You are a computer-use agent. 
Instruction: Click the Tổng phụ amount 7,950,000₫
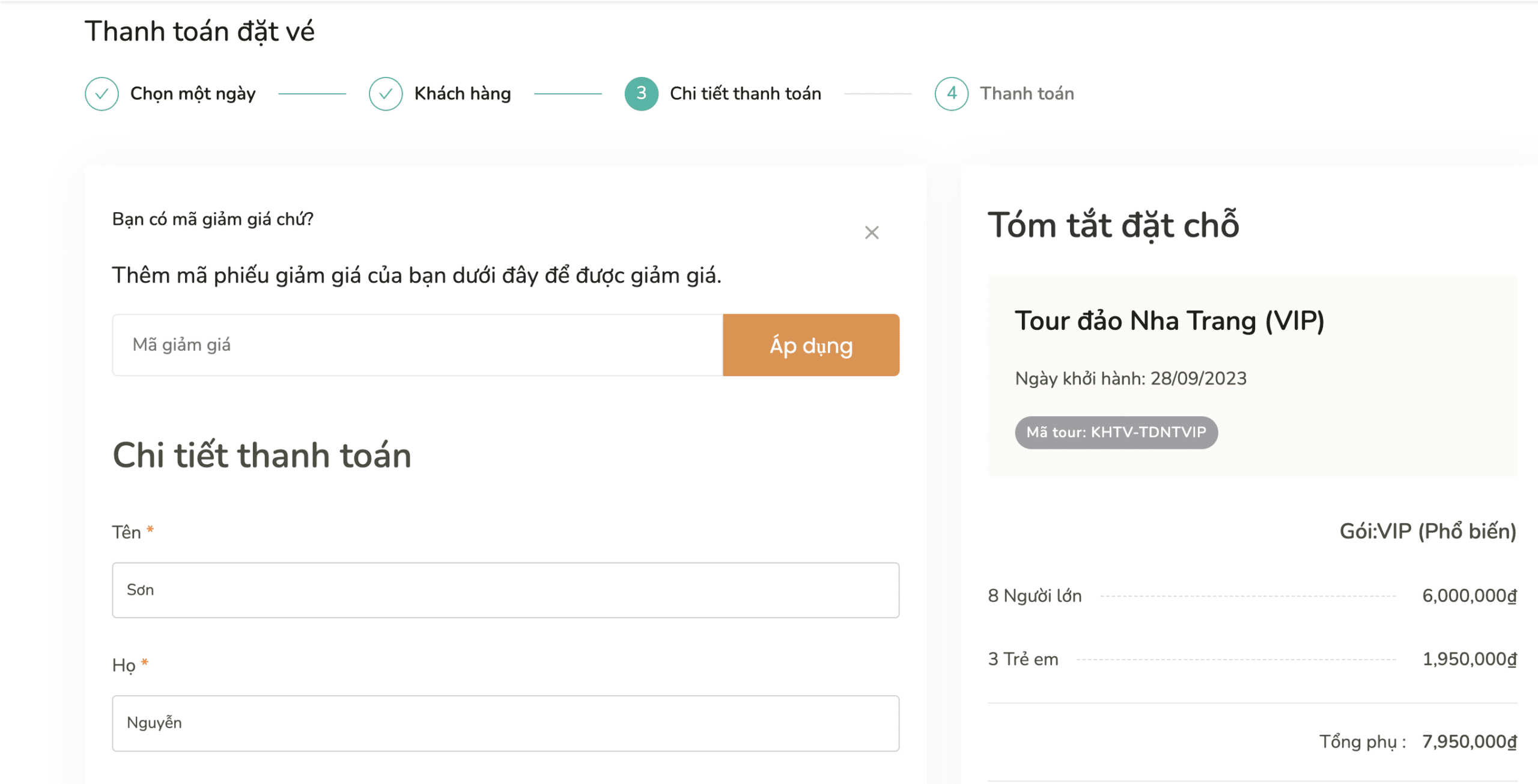[1468, 742]
